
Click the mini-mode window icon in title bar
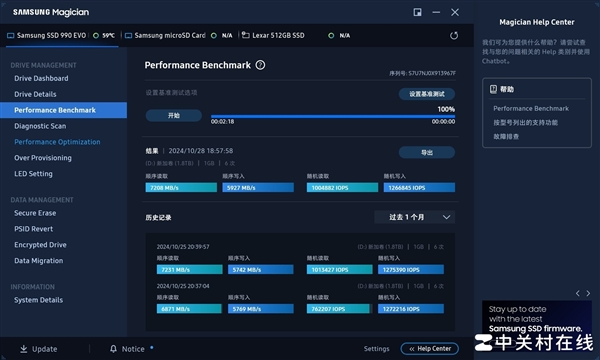point(417,12)
